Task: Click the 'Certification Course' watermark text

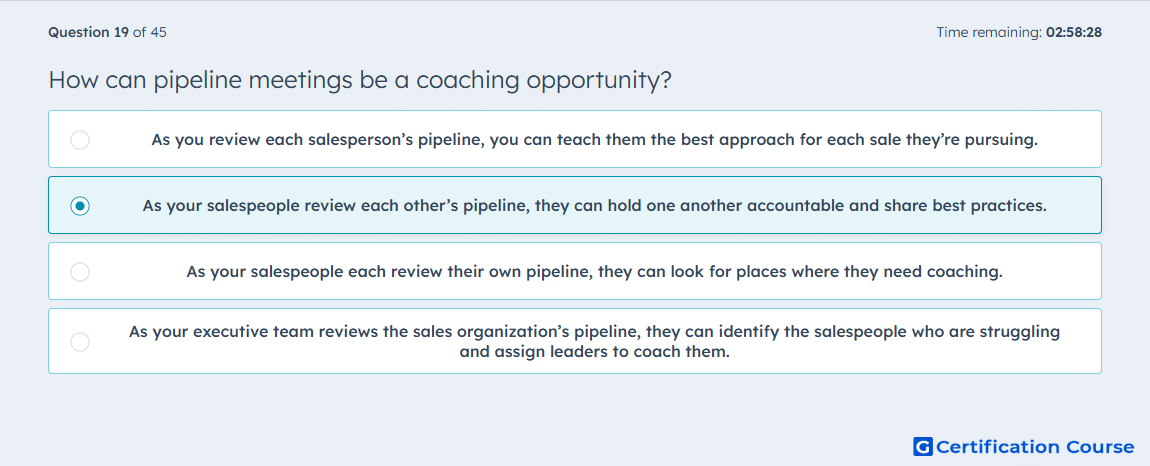Action: [1035, 446]
